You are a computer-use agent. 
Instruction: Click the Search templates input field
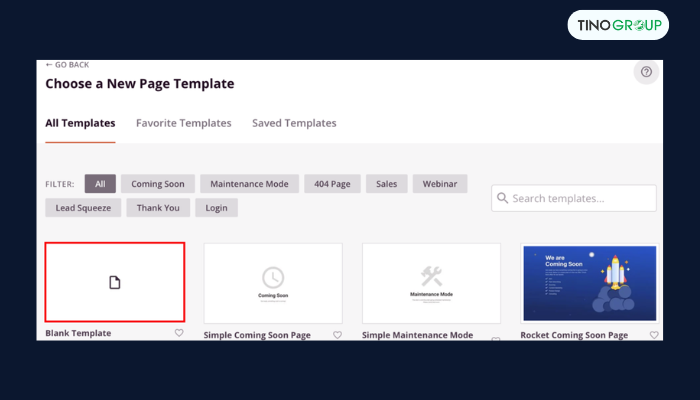[x=580, y=199]
